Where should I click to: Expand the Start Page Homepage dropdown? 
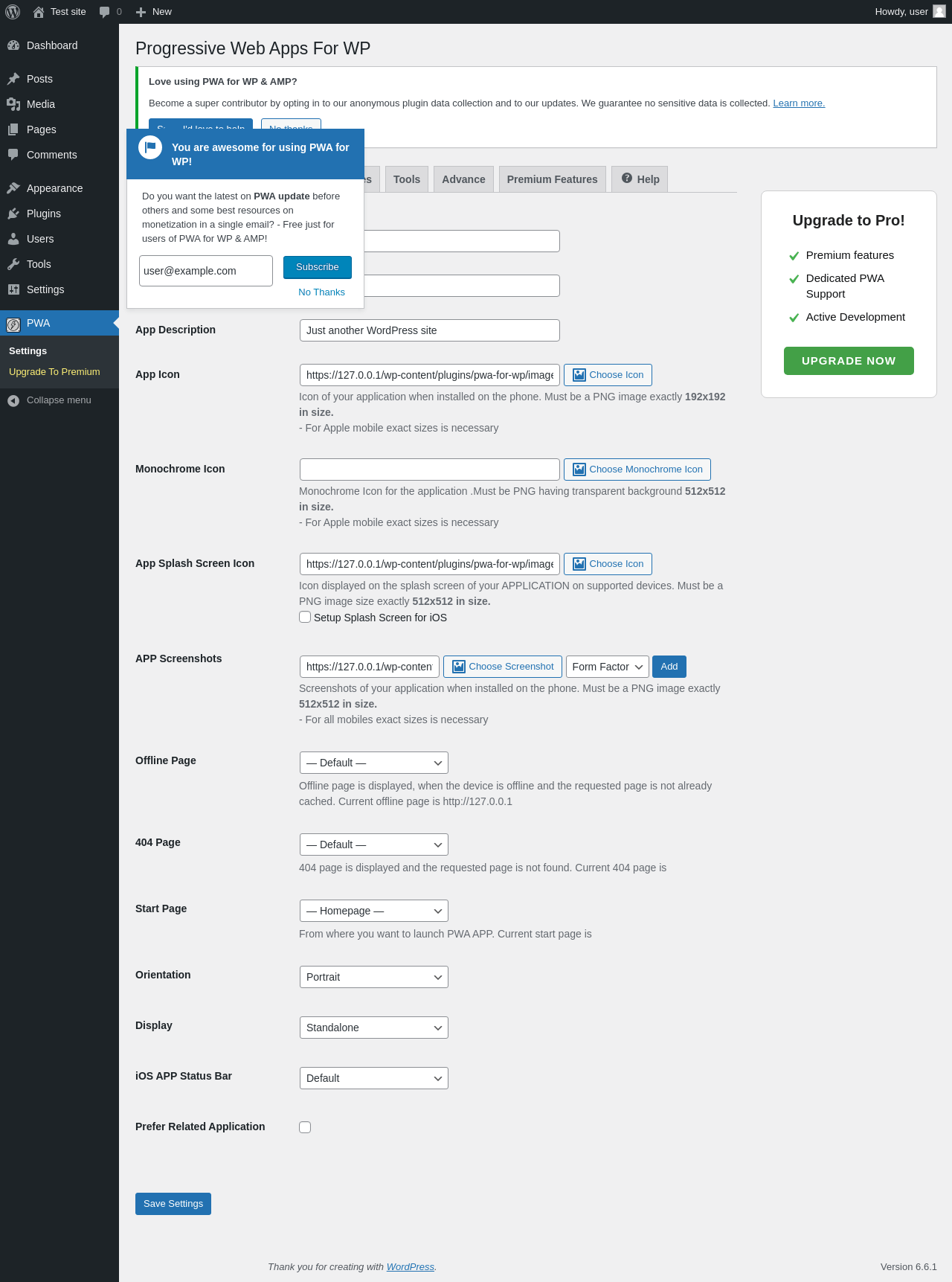coord(374,911)
